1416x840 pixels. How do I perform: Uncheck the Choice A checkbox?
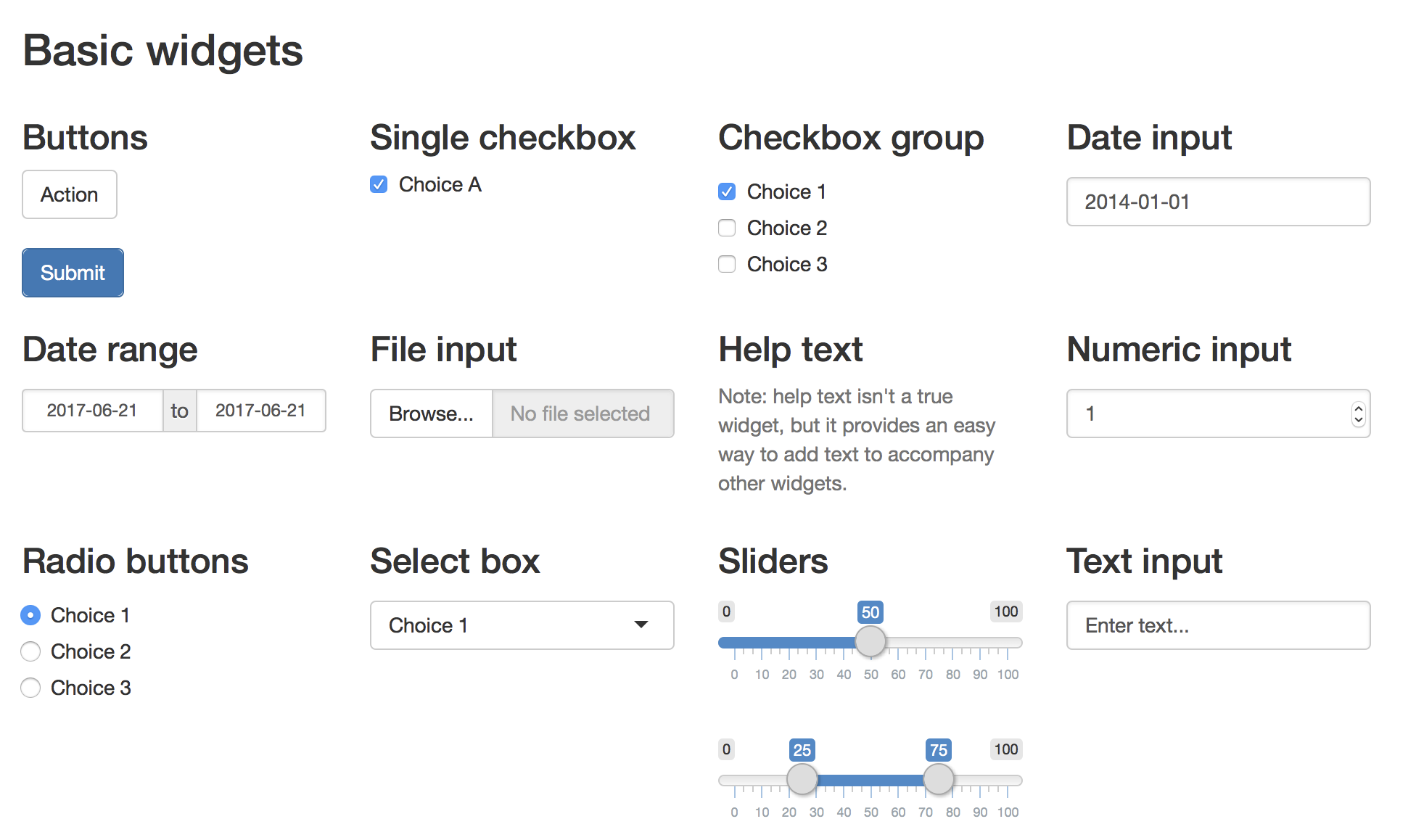tap(378, 184)
